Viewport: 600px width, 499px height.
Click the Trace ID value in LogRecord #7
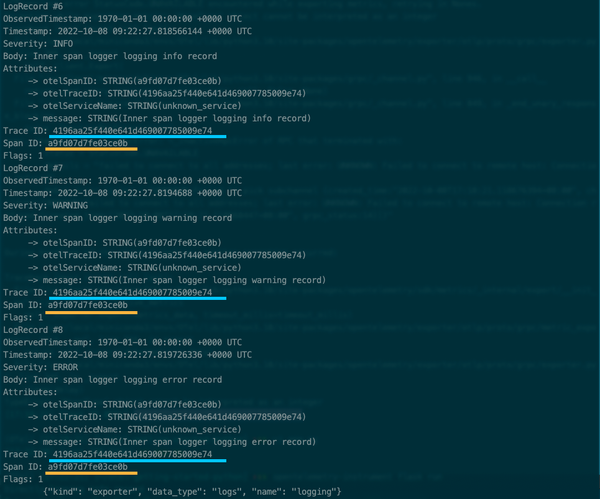(132, 293)
